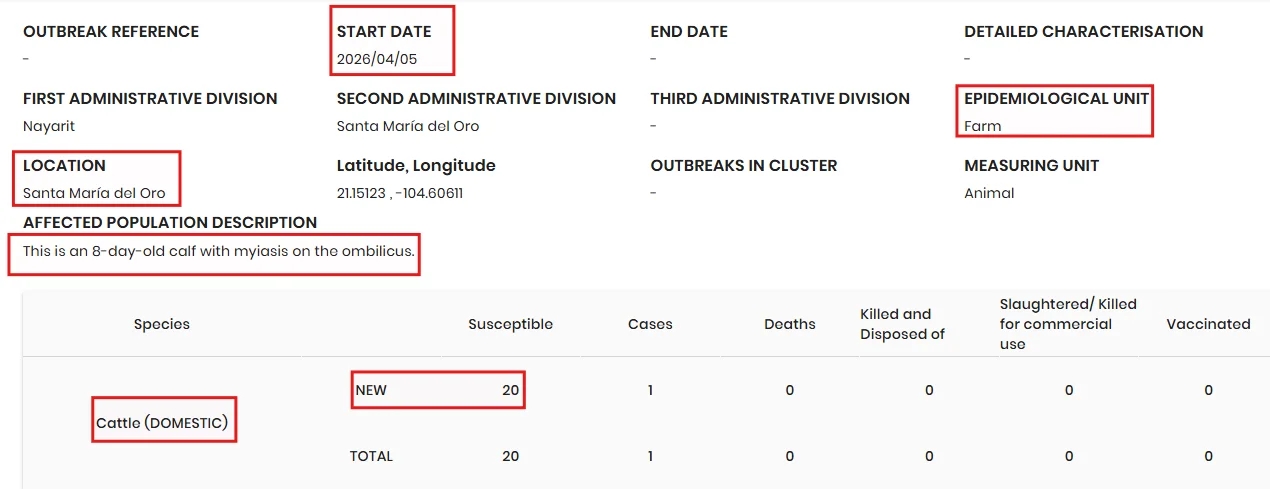Select the MEASURING UNIT value Animal

pyautogui.click(x=989, y=193)
